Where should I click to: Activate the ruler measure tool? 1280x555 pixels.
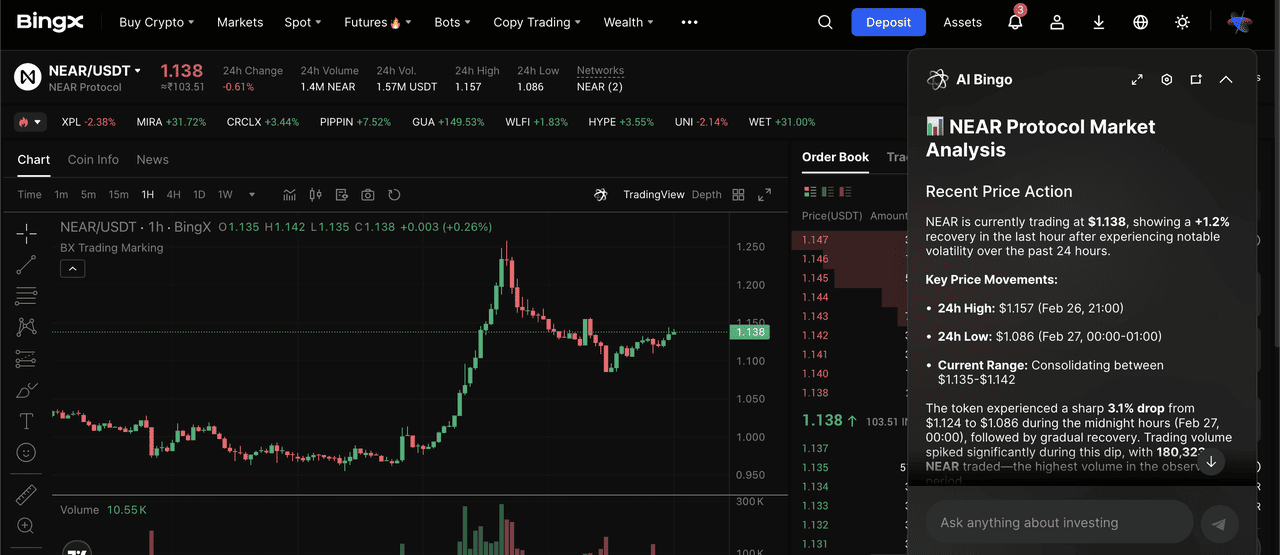click(x=26, y=495)
